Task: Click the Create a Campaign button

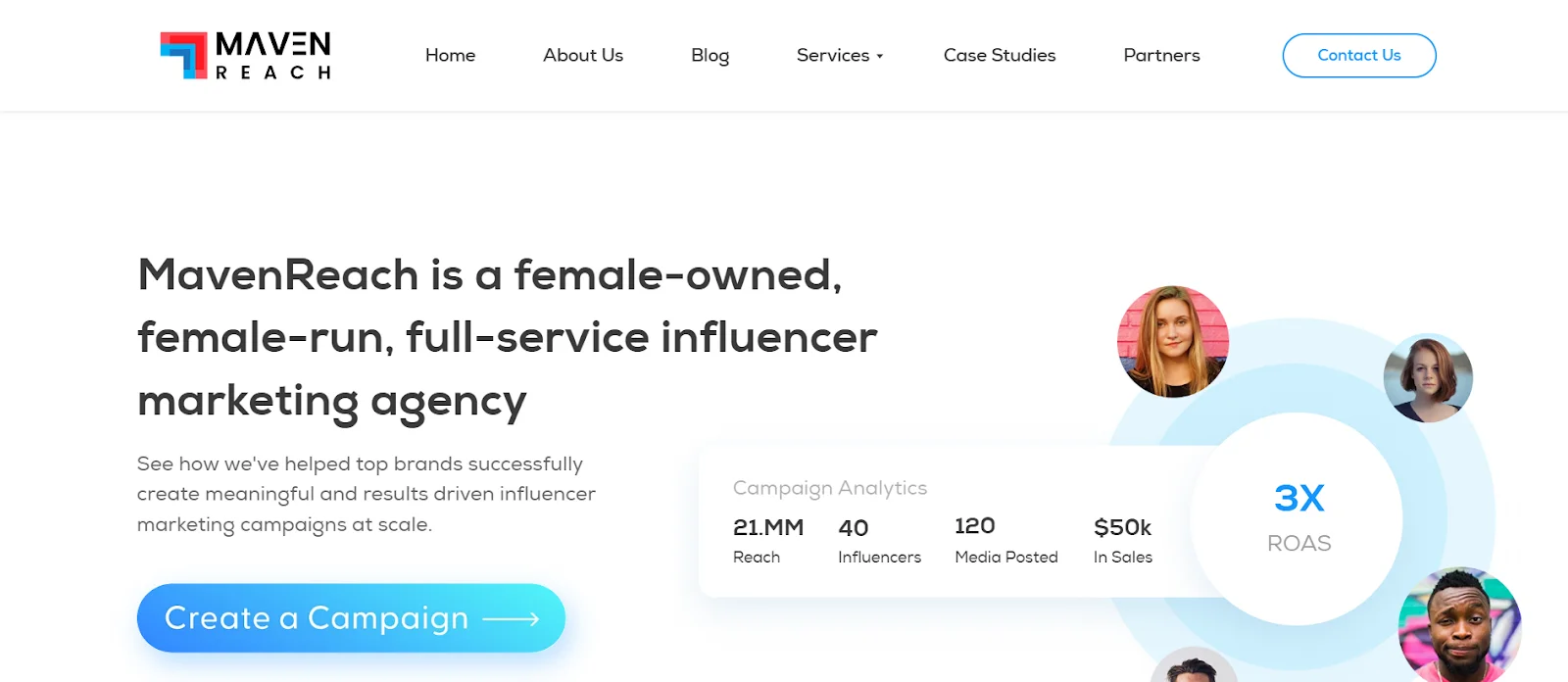Action: tap(351, 618)
